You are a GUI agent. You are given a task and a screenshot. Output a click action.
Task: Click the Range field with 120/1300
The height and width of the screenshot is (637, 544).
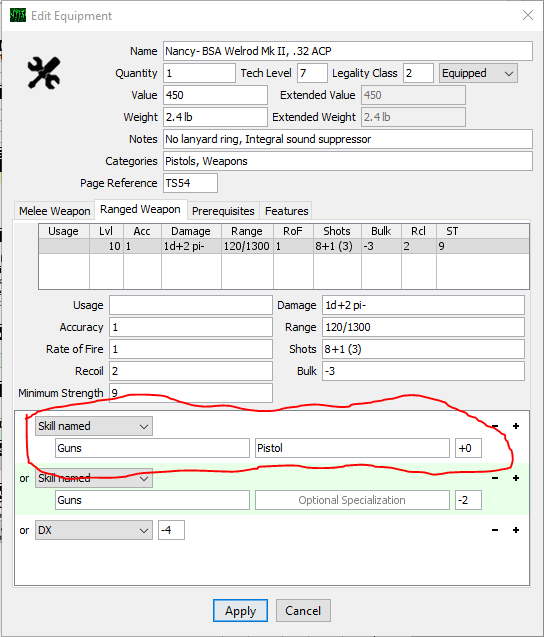423,327
